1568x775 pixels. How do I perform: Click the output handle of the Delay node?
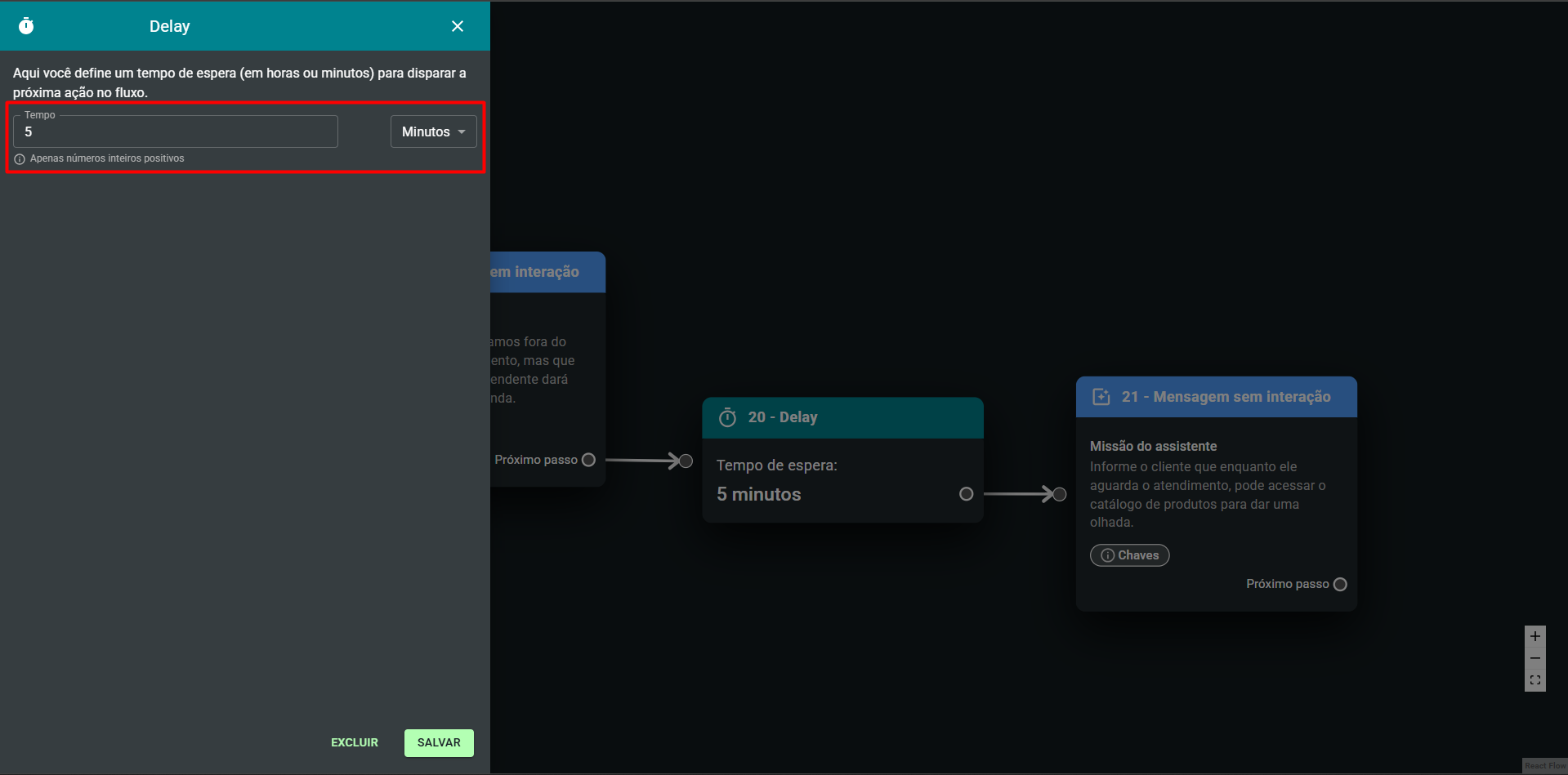[x=966, y=494]
